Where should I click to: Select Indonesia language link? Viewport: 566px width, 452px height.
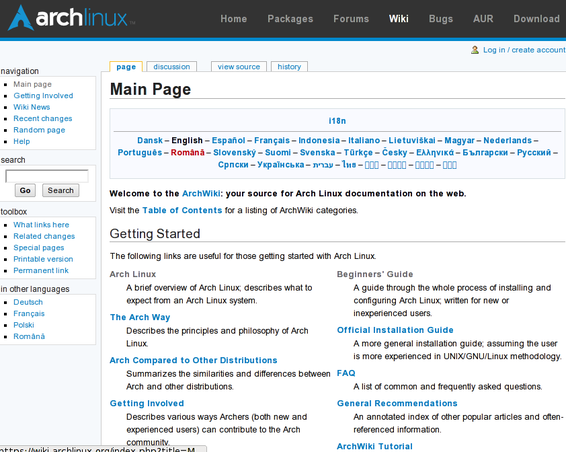[x=319, y=140]
